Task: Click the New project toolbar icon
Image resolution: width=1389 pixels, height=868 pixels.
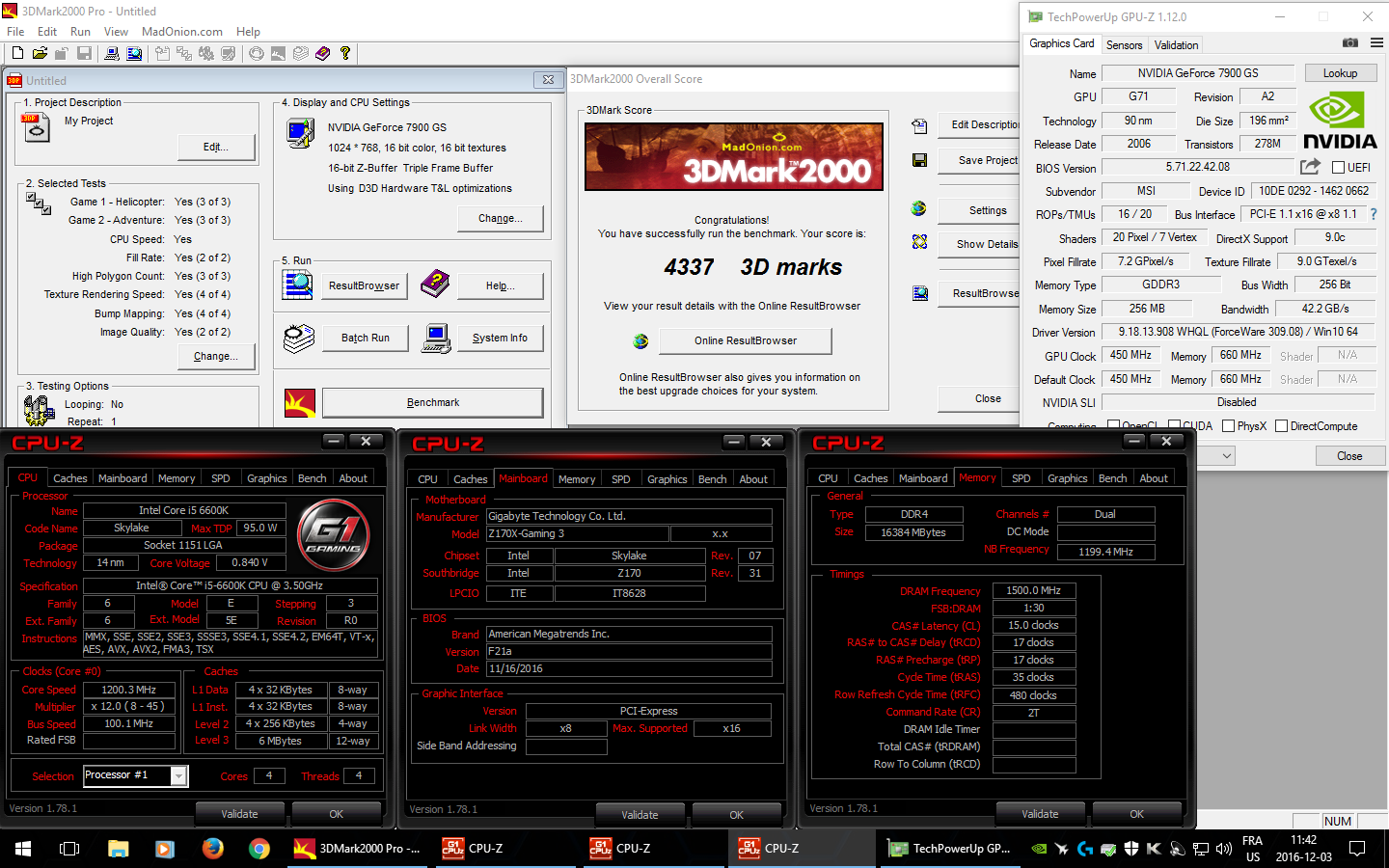Action: pyautogui.click(x=16, y=54)
